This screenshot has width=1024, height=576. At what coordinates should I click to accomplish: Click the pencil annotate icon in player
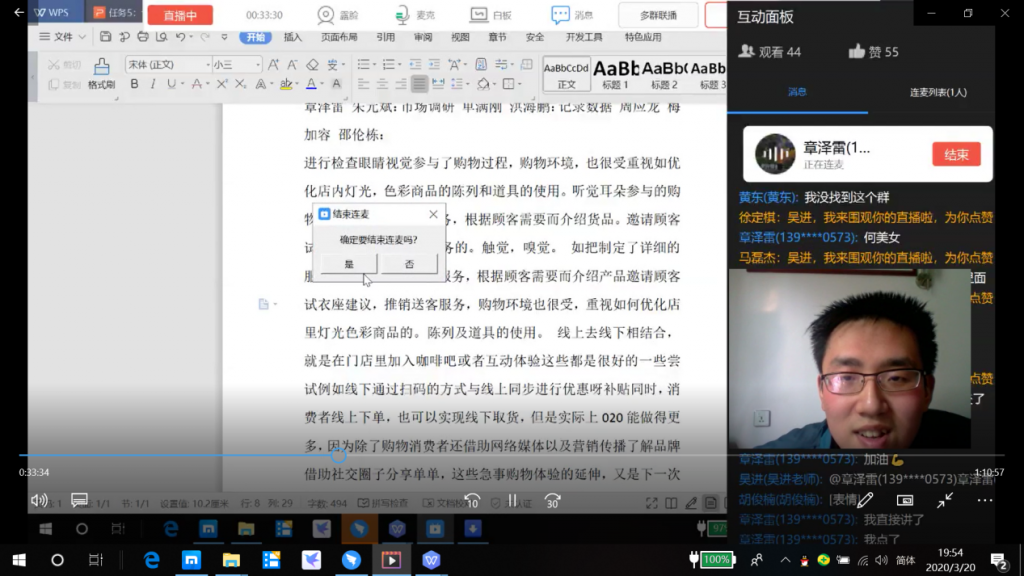pyautogui.click(x=865, y=501)
